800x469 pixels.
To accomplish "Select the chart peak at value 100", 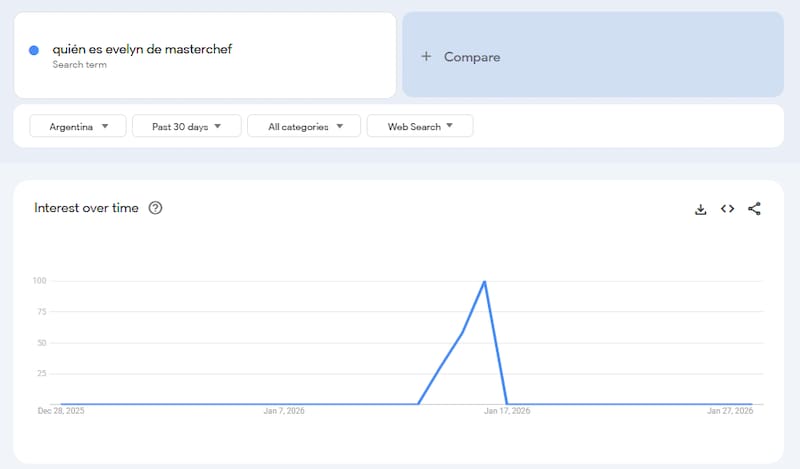I will (485, 281).
